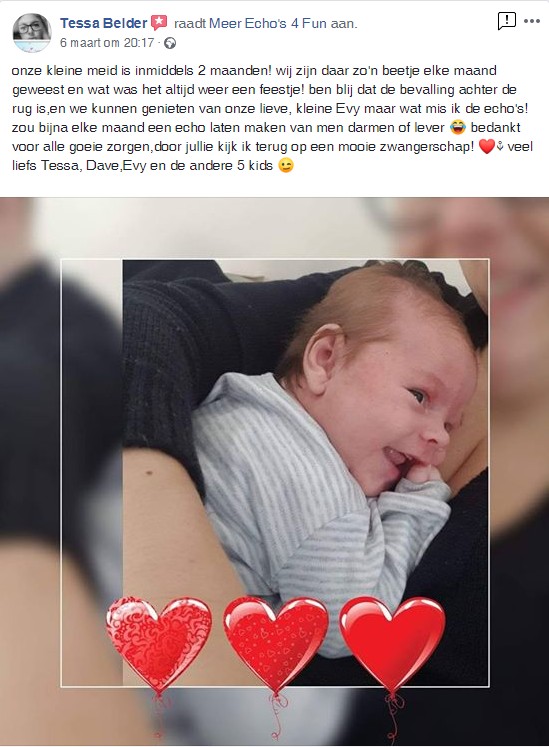Click the small anchor emoji before 'veel'
This screenshot has height=747, width=549.
coord(500,147)
